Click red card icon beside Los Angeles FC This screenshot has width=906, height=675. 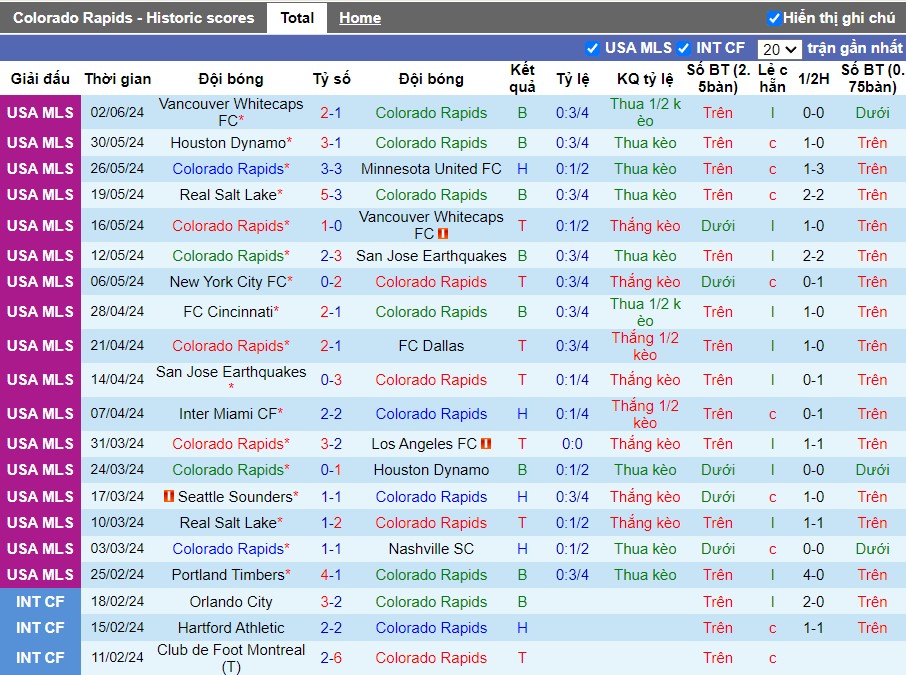[486, 444]
